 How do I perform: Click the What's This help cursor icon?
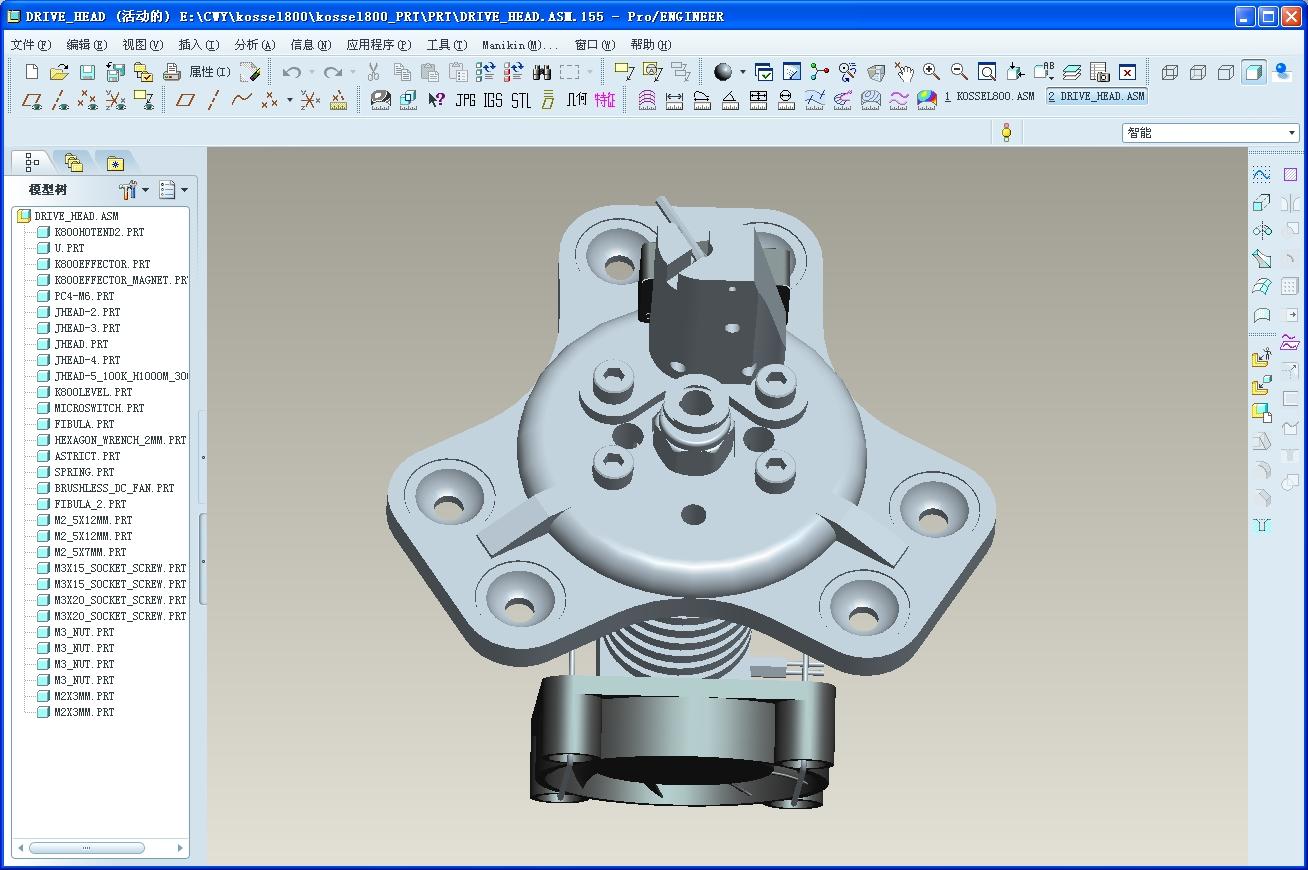point(437,100)
